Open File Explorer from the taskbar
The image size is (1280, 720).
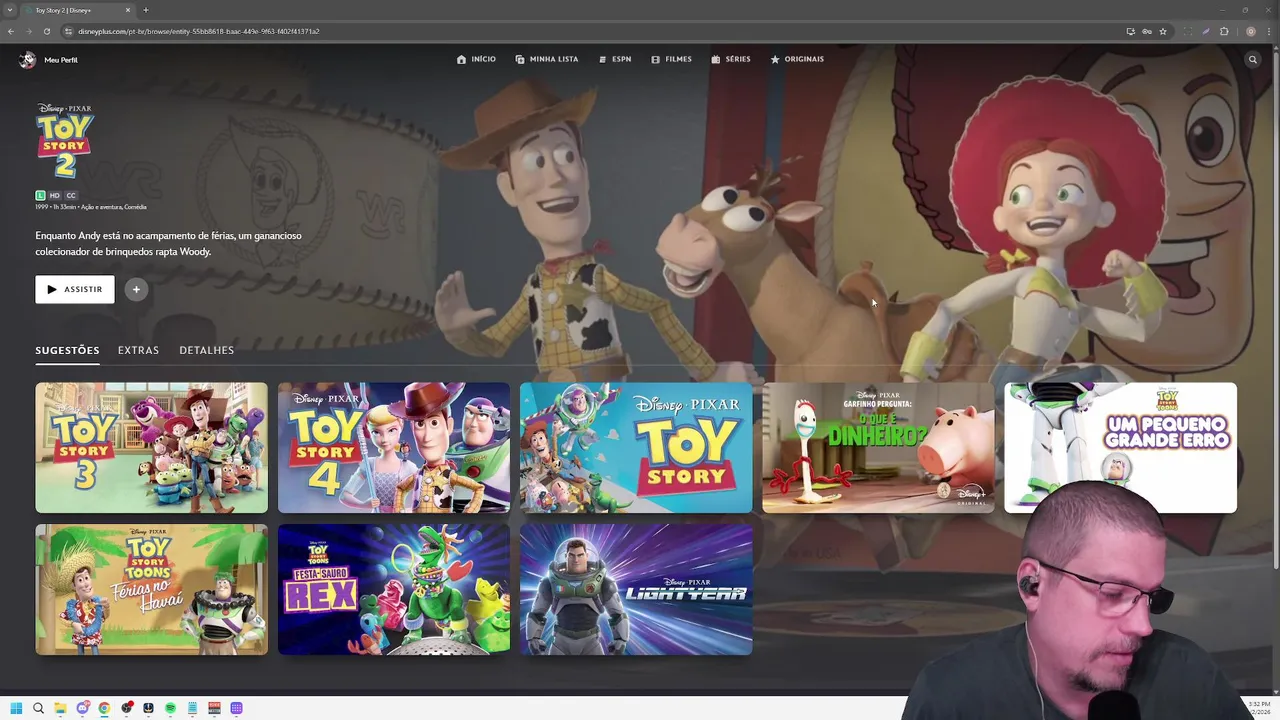pyautogui.click(x=60, y=708)
